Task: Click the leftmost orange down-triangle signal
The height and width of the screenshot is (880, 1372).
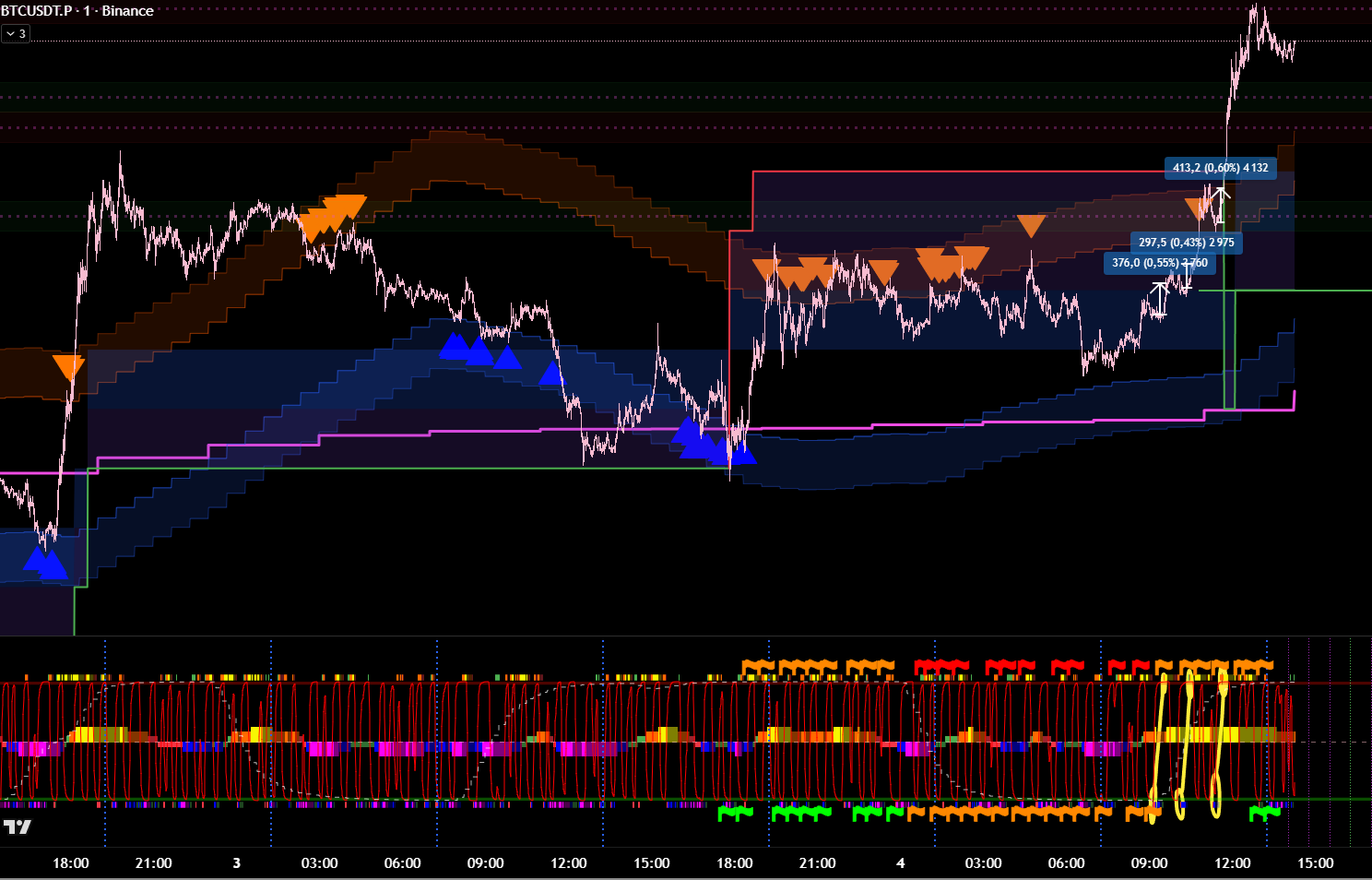Action: (x=67, y=366)
